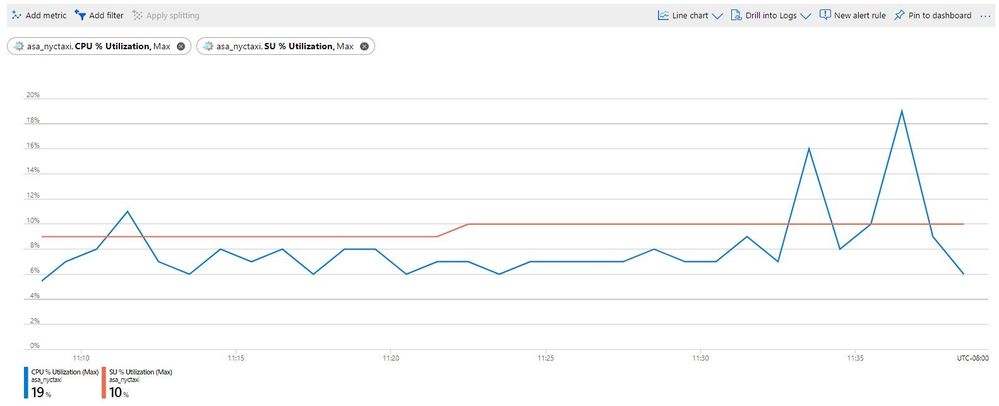The image size is (999, 406).
Task: Click the Add metric button label
Action: (x=46, y=15)
